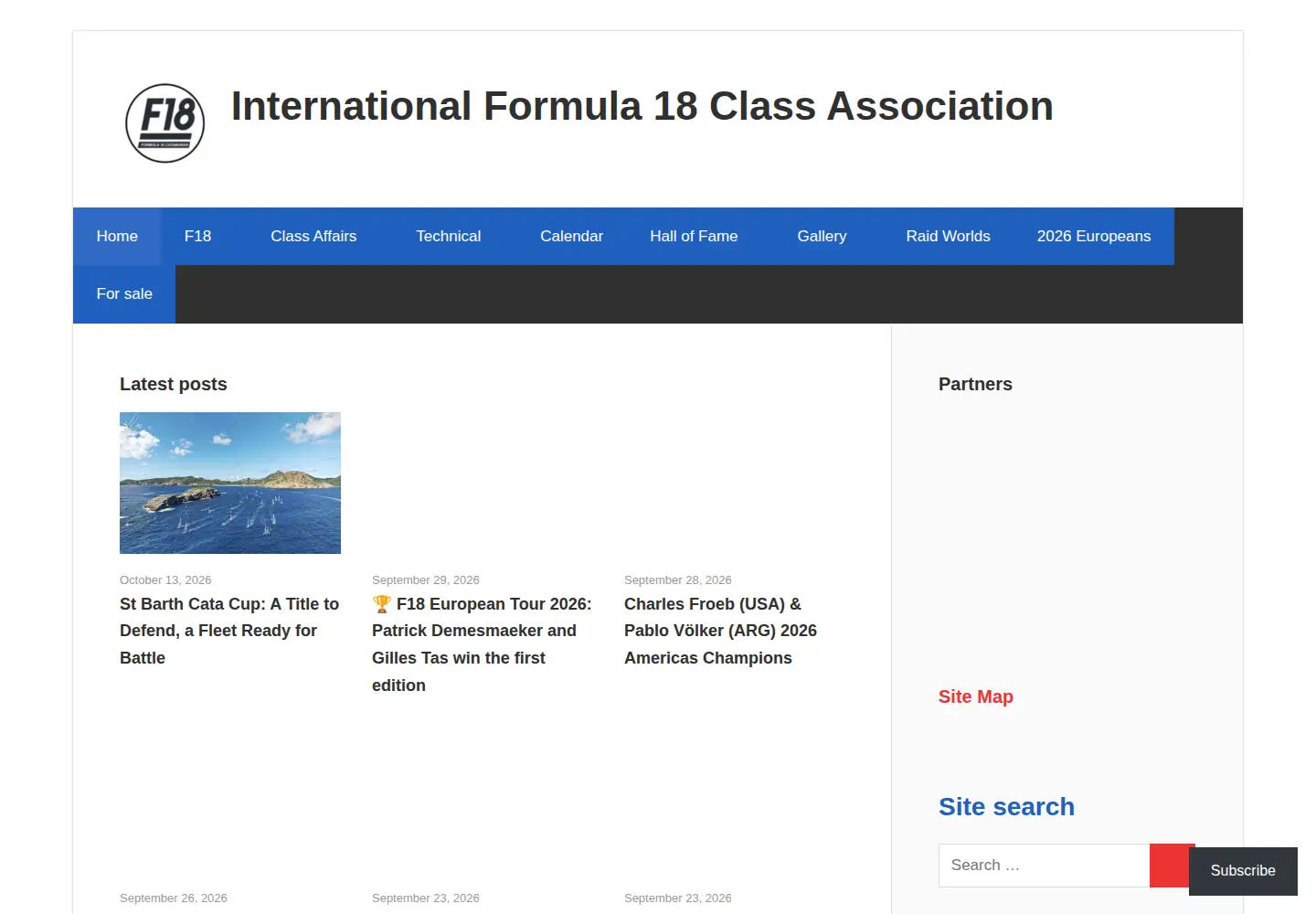Viewport: 1316px width, 914px height.
Task: Click the International Formula 18 Class Association title
Action: (x=642, y=106)
